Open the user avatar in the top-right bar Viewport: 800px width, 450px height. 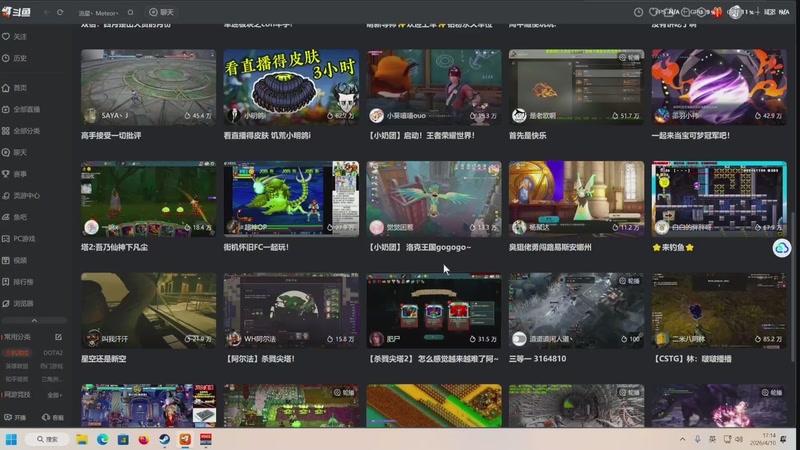pos(735,12)
